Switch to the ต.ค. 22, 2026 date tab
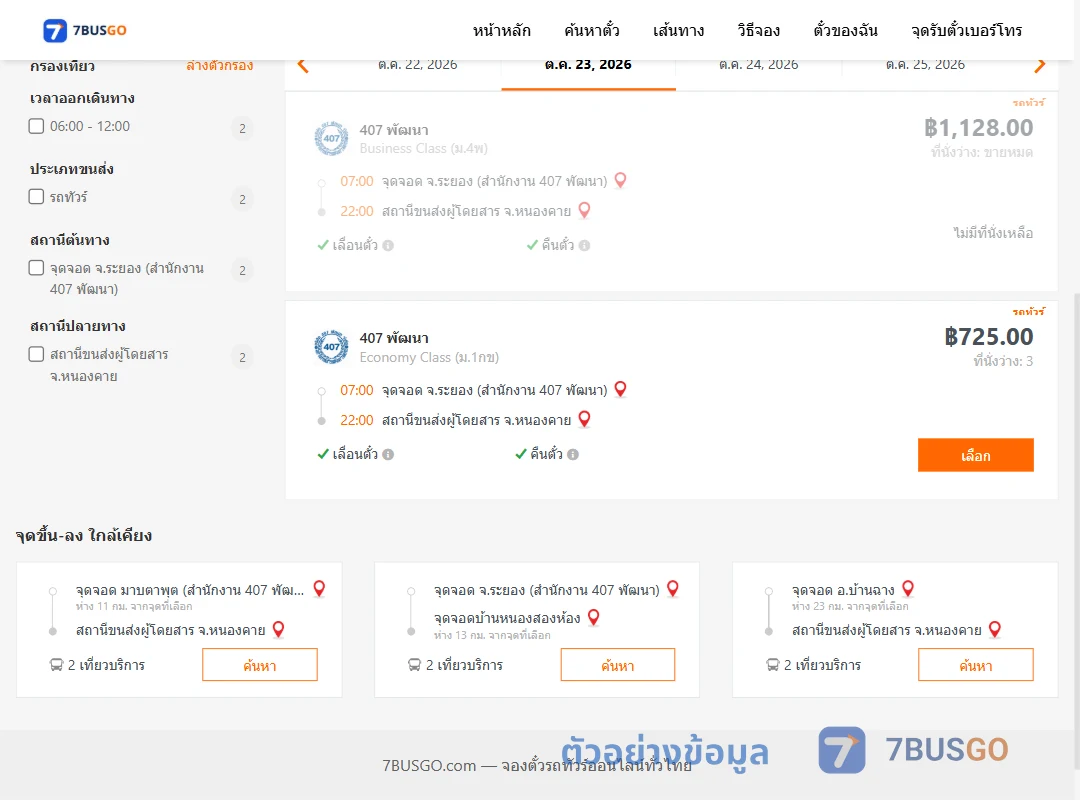 coord(417,65)
